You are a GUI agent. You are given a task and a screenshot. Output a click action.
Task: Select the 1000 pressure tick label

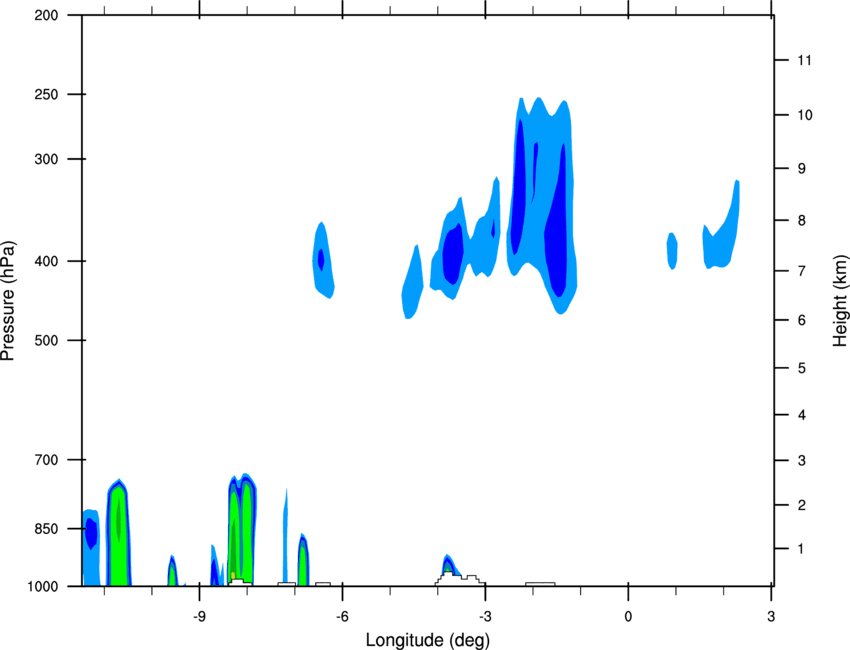point(43,587)
